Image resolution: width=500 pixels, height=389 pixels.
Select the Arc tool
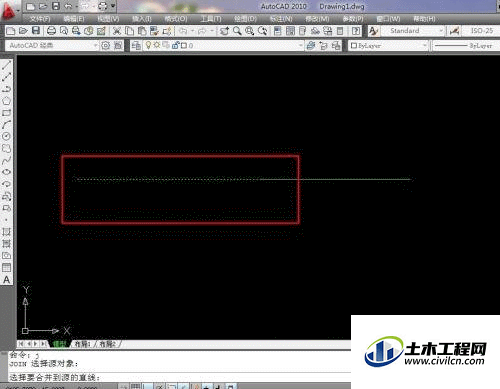[x=7, y=124]
